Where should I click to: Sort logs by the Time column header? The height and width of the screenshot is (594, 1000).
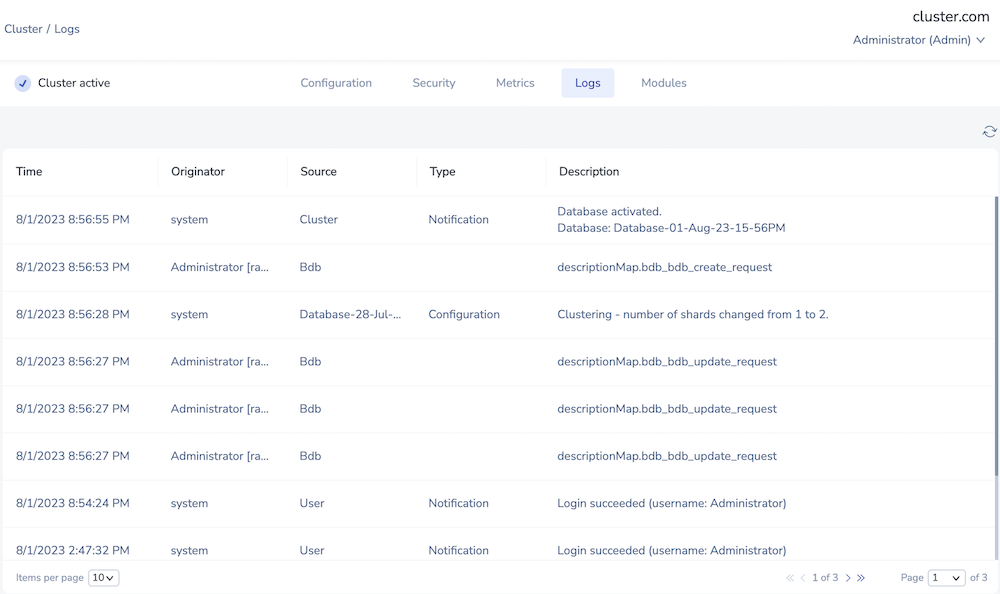tap(30, 172)
